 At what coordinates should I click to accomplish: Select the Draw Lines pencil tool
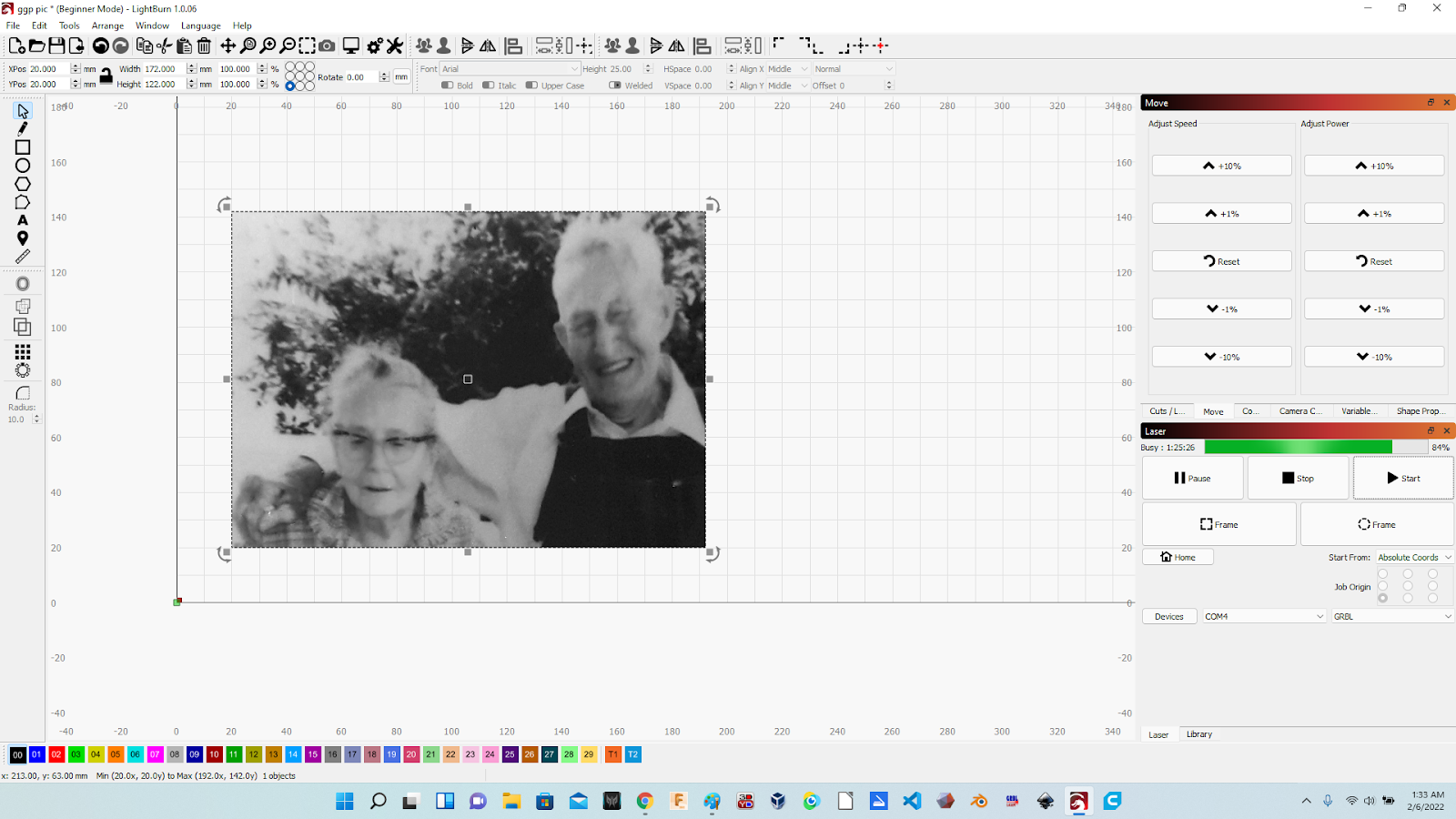point(23,129)
